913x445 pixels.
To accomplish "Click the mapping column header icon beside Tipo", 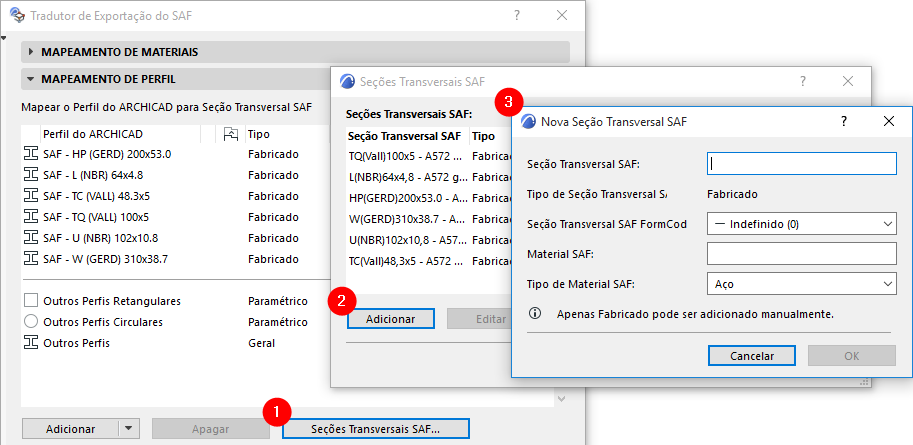I will pyautogui.click(x=231, y=134).
